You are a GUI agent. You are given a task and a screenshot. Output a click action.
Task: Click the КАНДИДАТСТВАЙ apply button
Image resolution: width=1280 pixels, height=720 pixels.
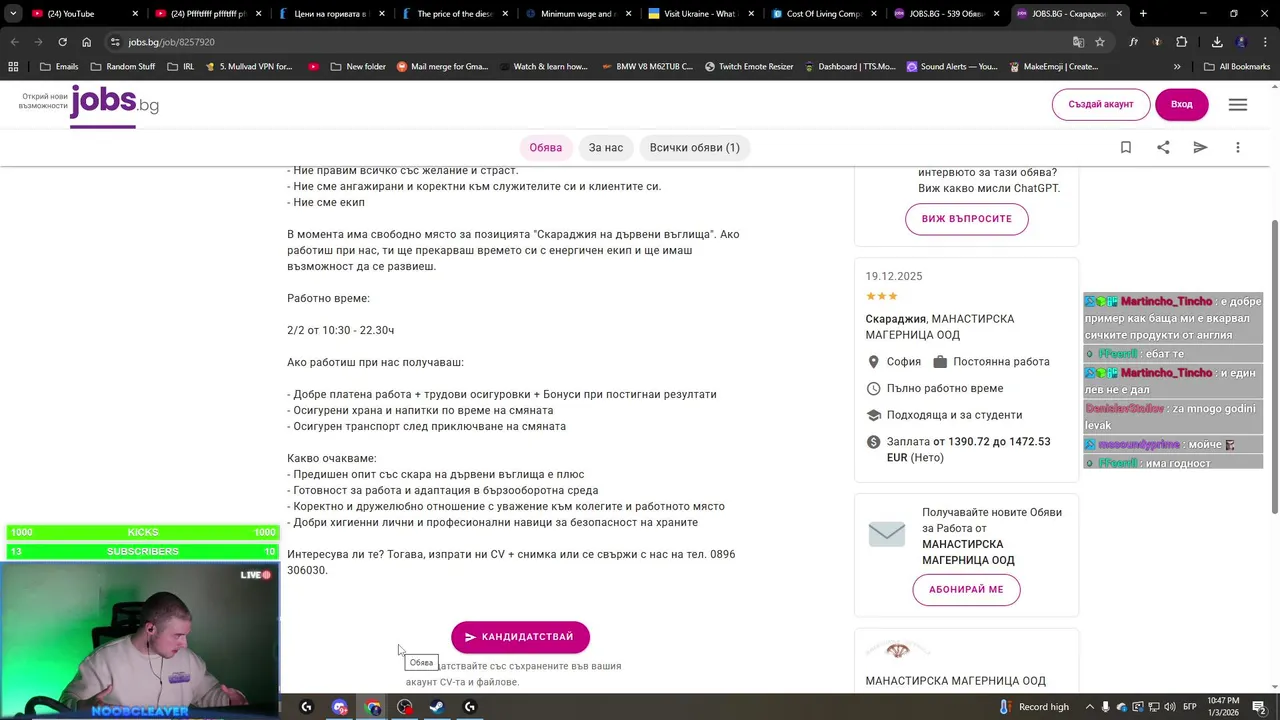520,637
